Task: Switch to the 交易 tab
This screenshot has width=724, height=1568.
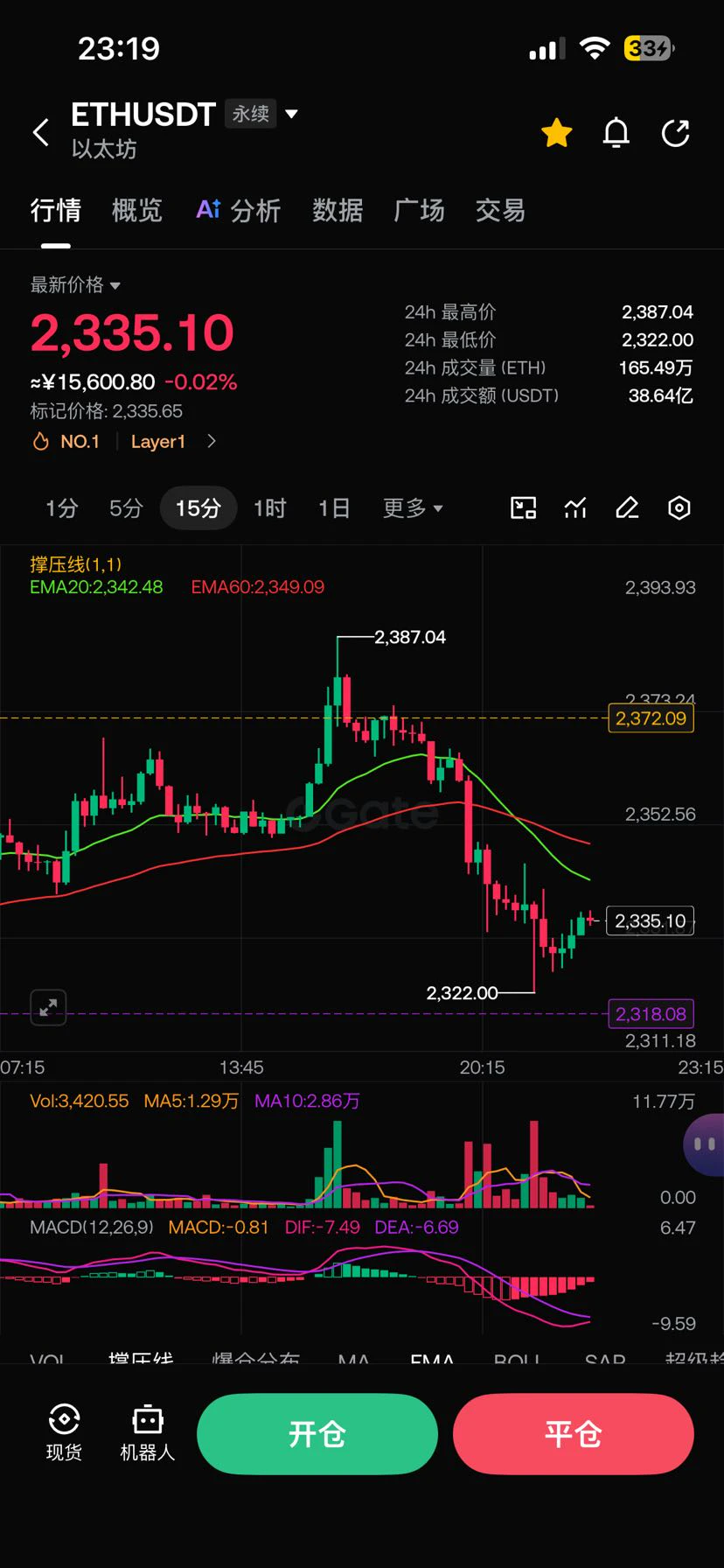Action: pos(500,211)
